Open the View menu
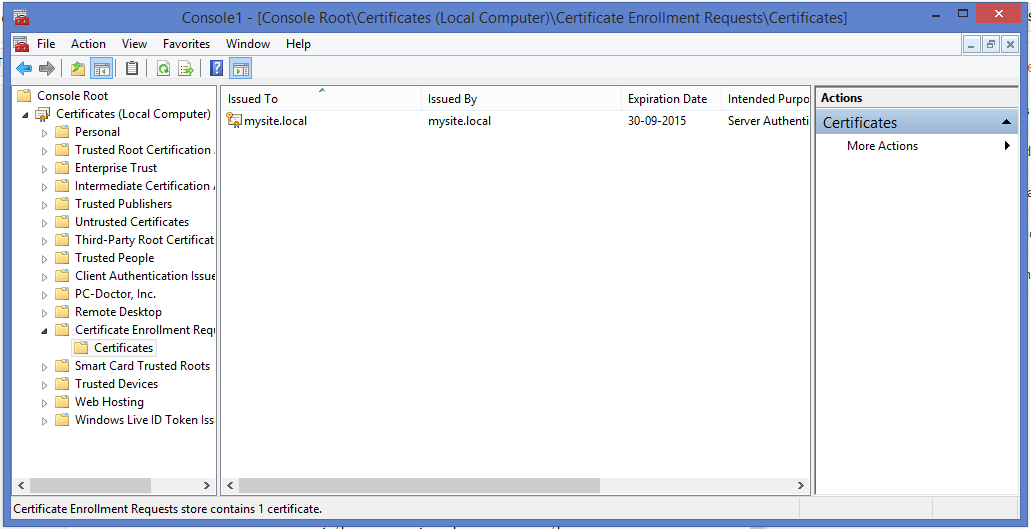The width and height of the screenshot is (1031, 529). click(134, 44)
